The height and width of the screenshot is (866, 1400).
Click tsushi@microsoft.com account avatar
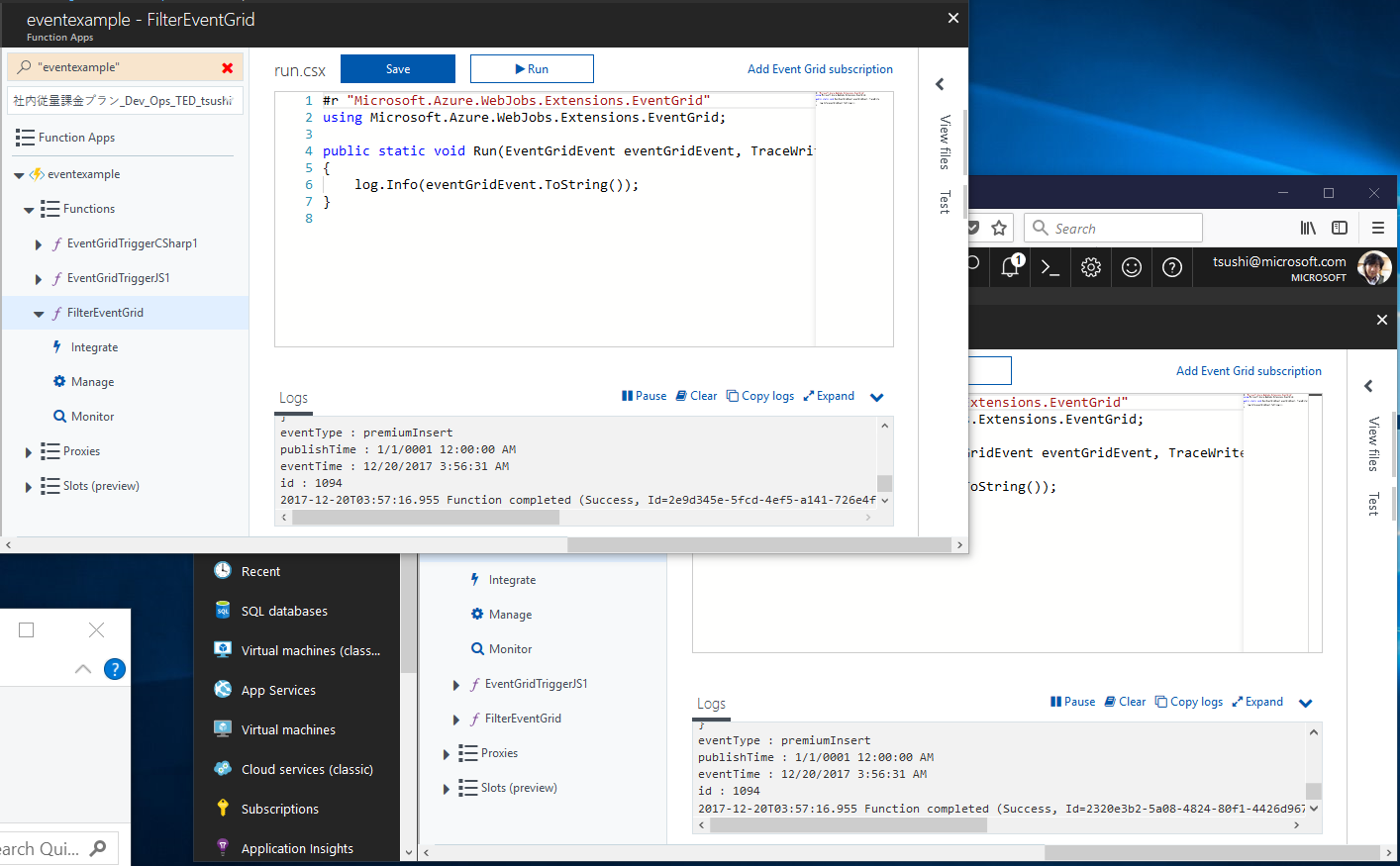click(1374, 267)
